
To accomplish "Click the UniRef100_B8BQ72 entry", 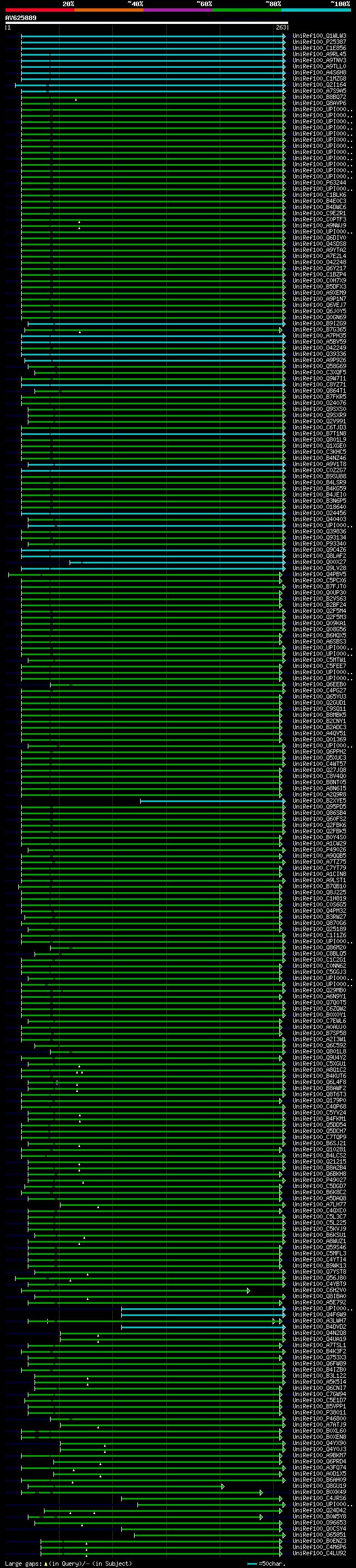I will 319,97.
